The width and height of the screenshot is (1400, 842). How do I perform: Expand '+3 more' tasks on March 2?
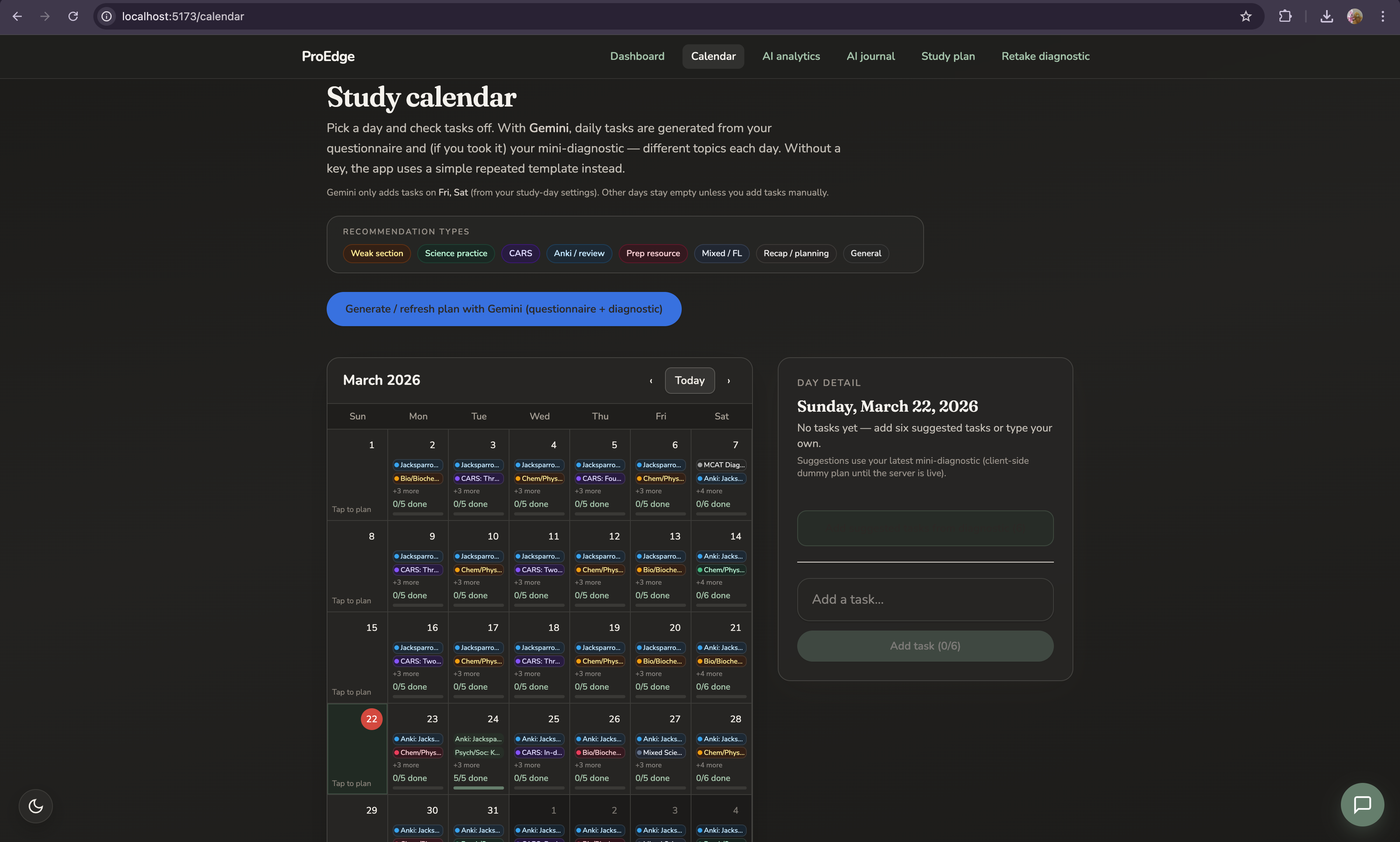click(x=406, y=491)
